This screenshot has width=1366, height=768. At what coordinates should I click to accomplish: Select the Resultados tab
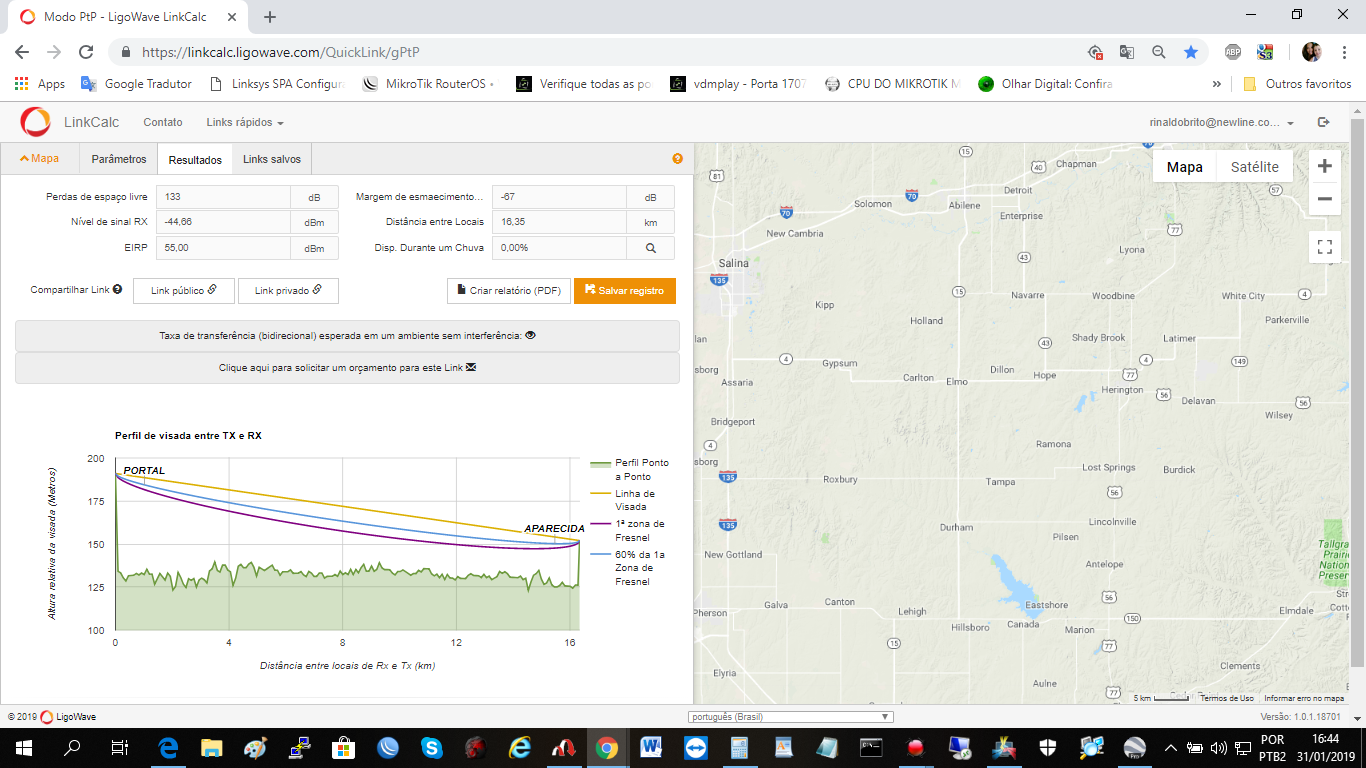coord(195,159)
